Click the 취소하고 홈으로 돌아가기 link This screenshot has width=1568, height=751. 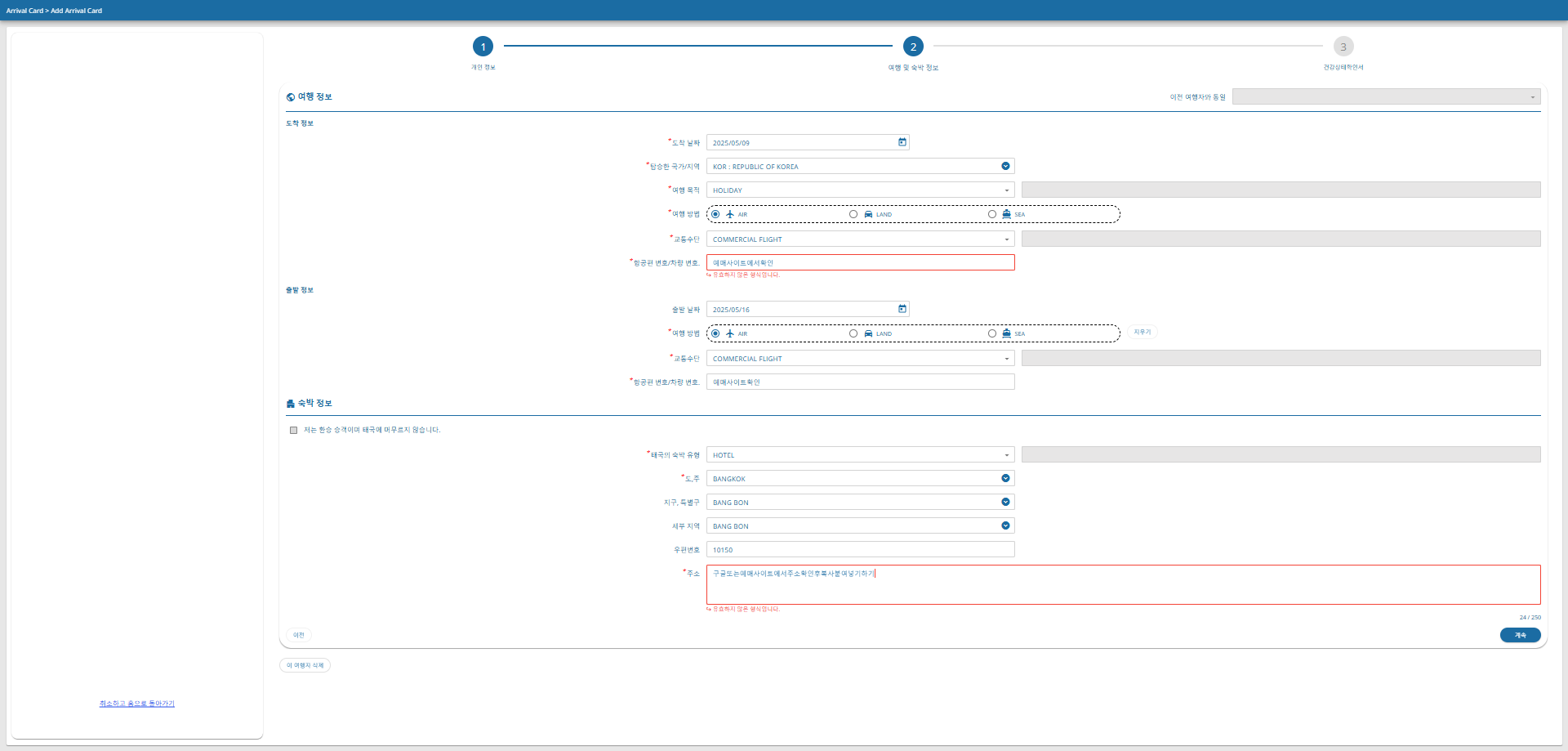137,704
